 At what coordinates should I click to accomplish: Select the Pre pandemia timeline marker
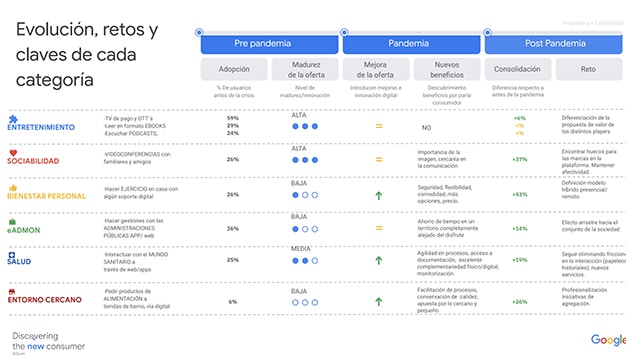199,32
